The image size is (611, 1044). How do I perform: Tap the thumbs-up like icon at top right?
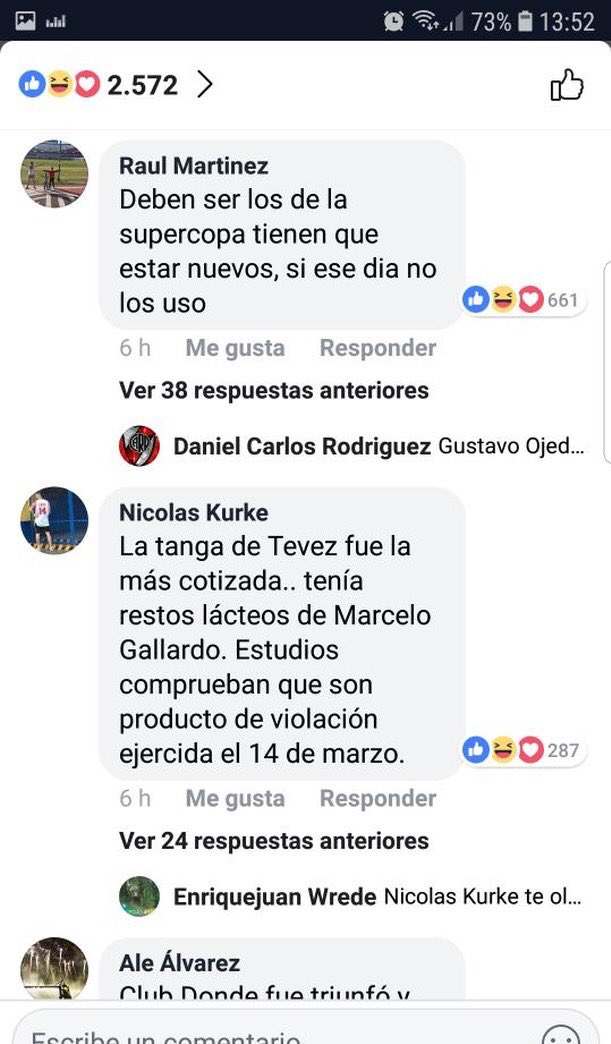pyautogui.click(x=566, y=85)
